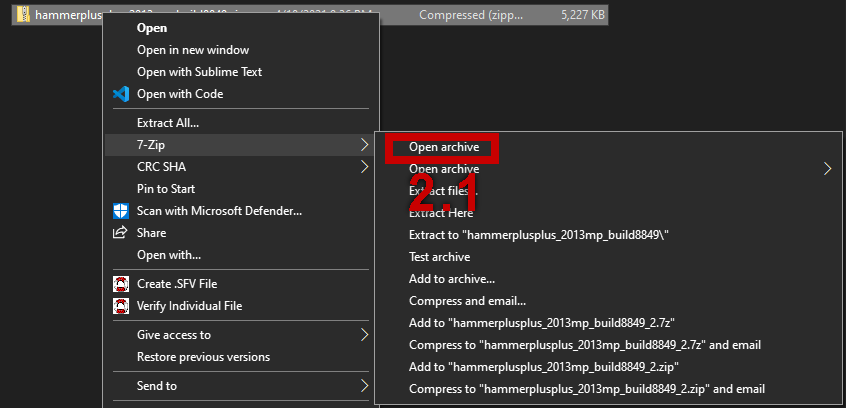Click the first Open archive in 7-Zip submenu
Viewport: 846px width, 408px height.
click(x=444, y=147)
